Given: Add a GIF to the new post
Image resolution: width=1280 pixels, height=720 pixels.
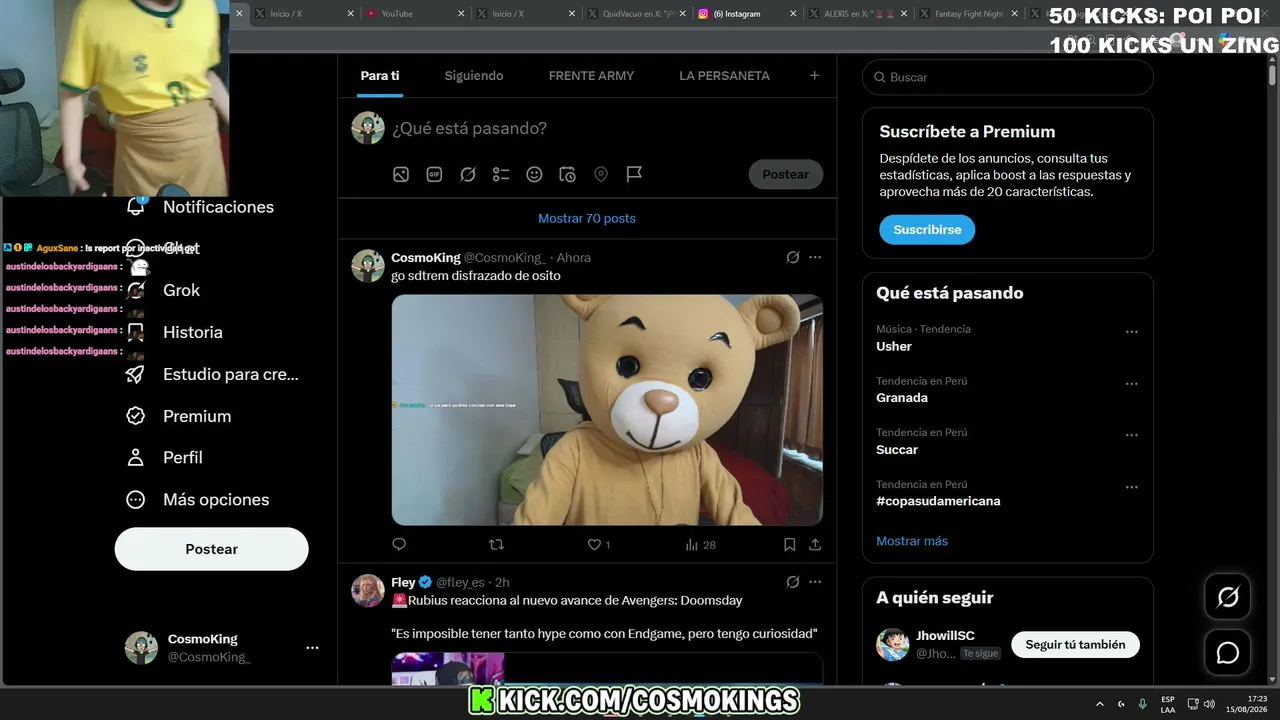Looking at the screenshot, I should [434, 174].
